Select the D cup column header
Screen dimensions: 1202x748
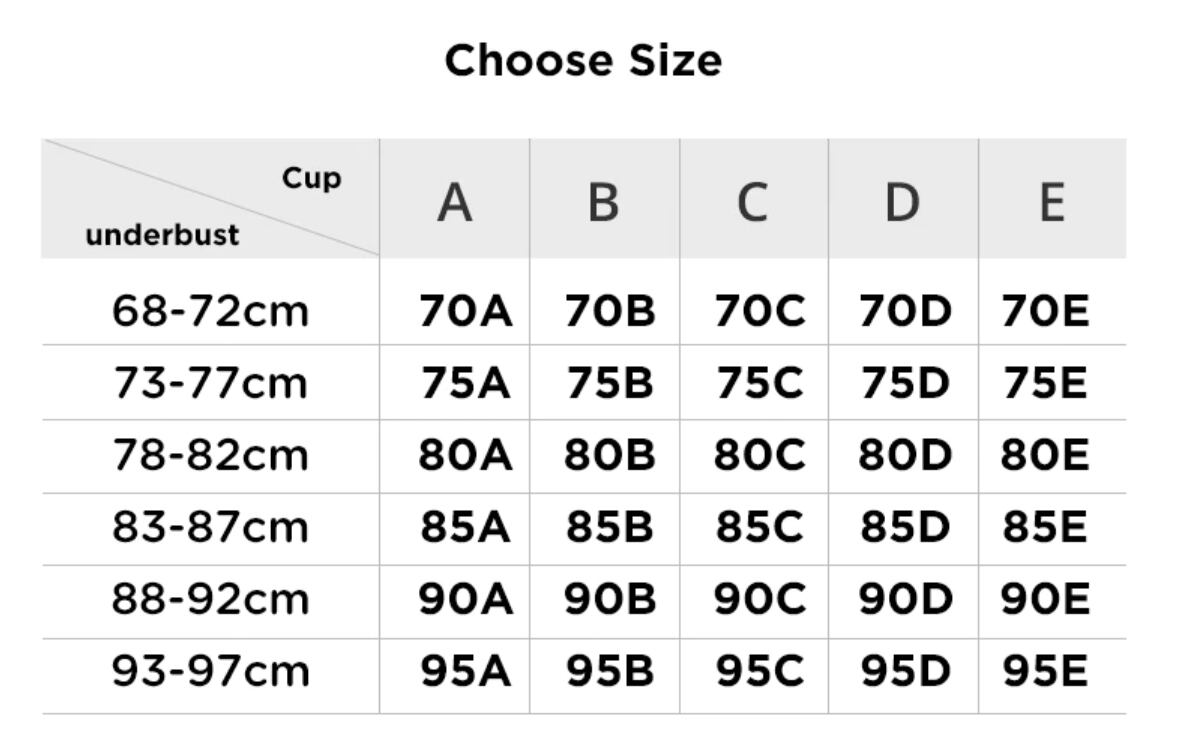(x=902, y=202)
